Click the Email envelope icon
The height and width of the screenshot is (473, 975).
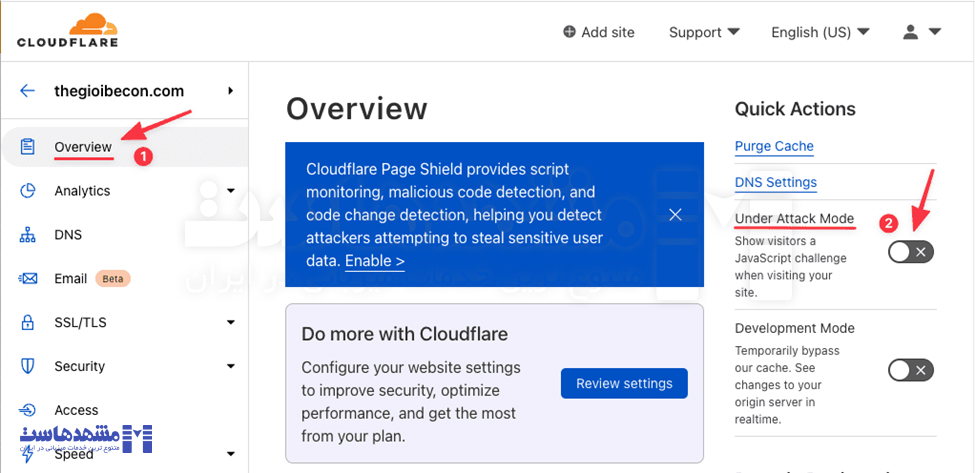pyautogui.click(x=28, y=279)
